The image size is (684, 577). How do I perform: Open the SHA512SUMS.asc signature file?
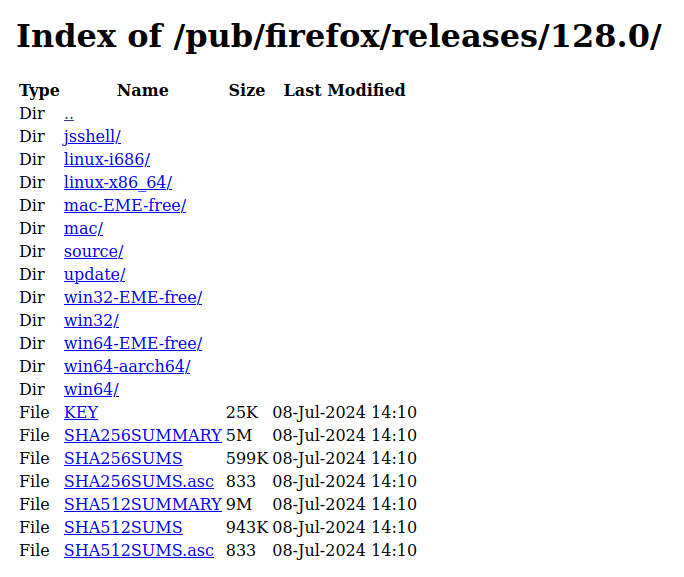coord(139,550)
